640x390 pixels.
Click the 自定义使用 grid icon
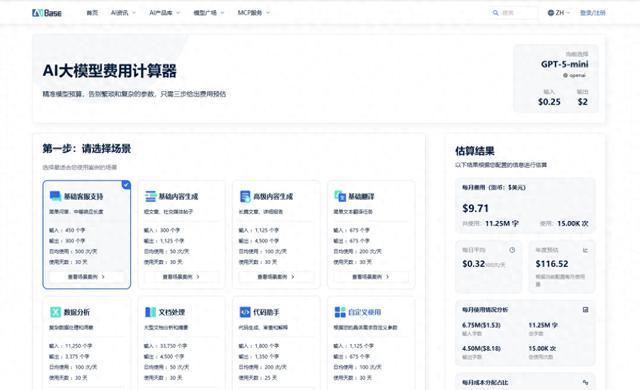coord(340,312)
